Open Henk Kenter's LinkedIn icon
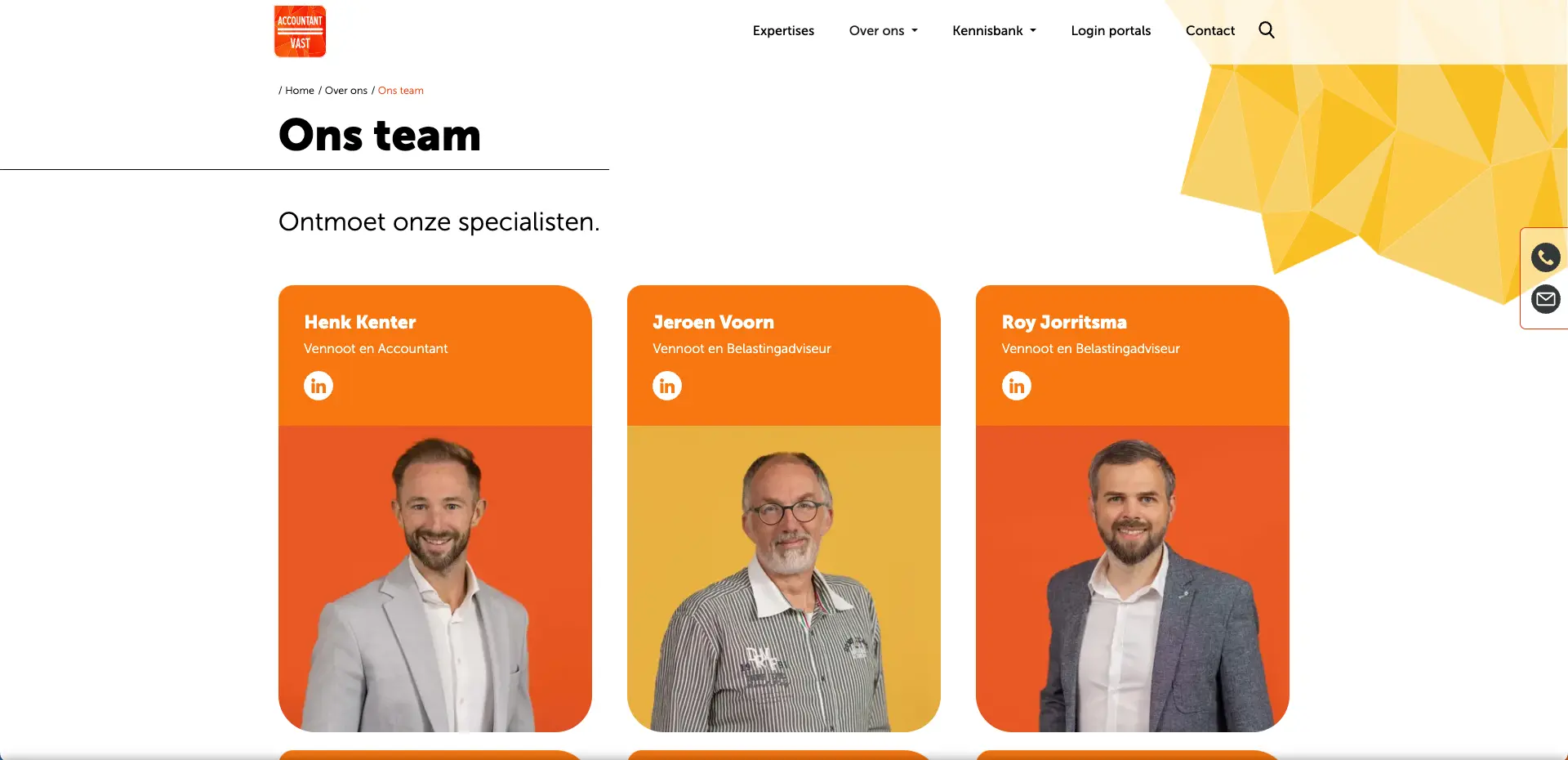Image resolution: width=1568 pixels, height=760 pixels. coord(318,386)
